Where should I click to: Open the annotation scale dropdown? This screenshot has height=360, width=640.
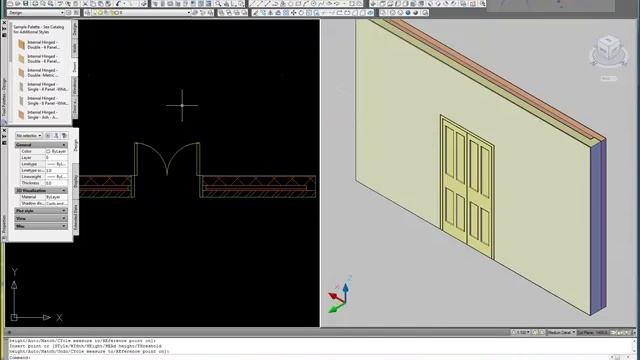click(x=521, y=333)
